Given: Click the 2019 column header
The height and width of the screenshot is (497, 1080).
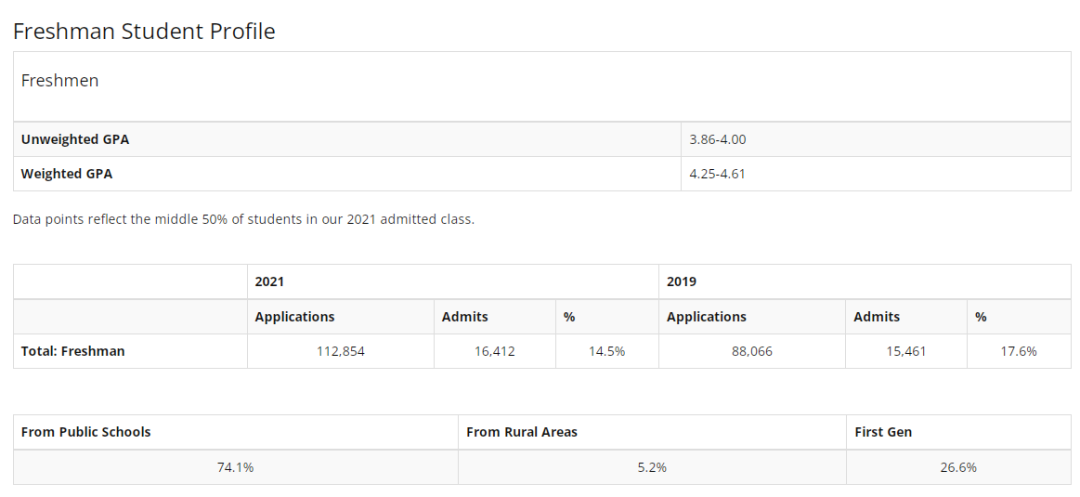Looking at the screenshot, I should 681,282.
